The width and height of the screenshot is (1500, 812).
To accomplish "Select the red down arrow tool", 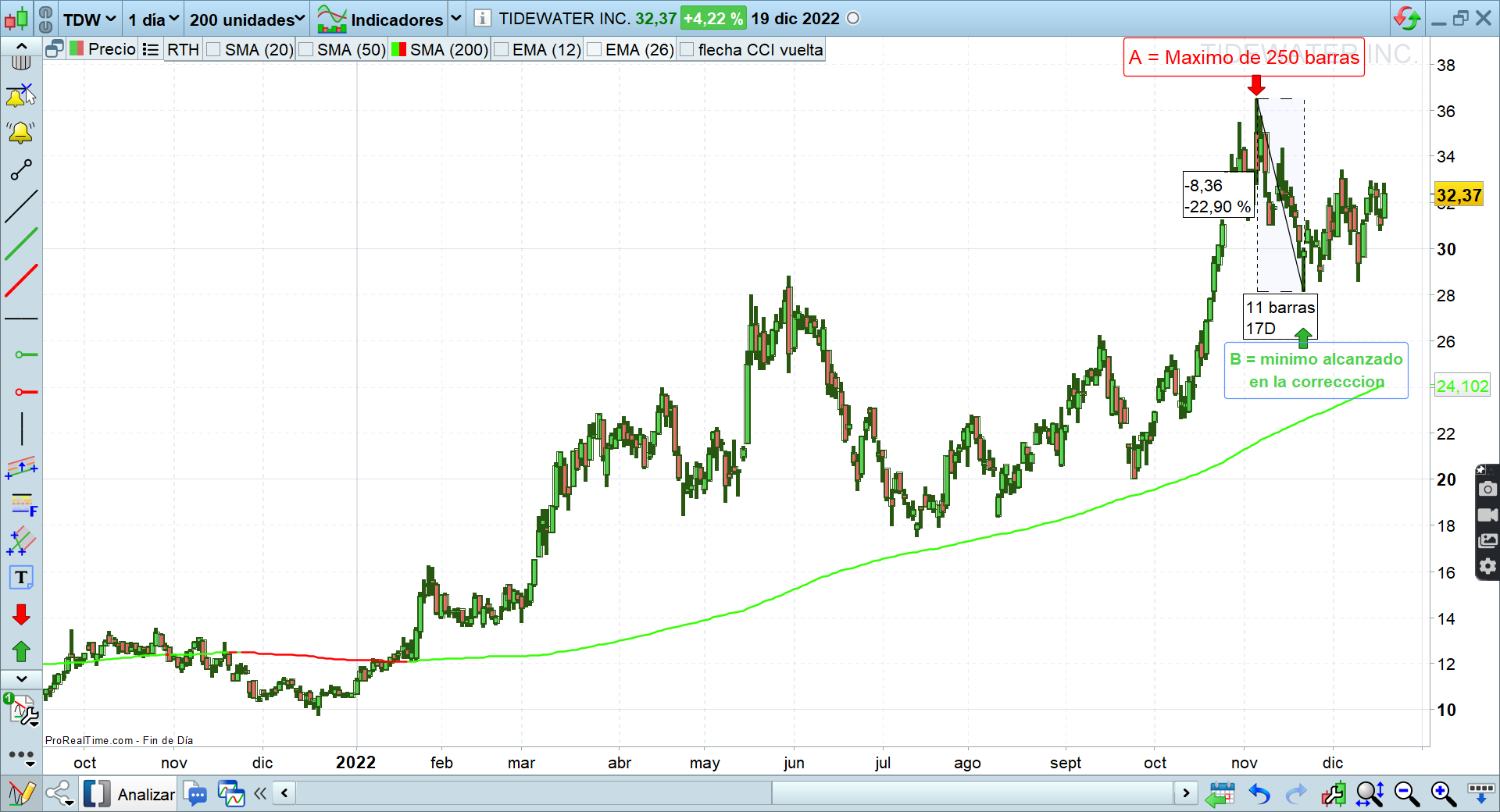I will pos(21,614).
